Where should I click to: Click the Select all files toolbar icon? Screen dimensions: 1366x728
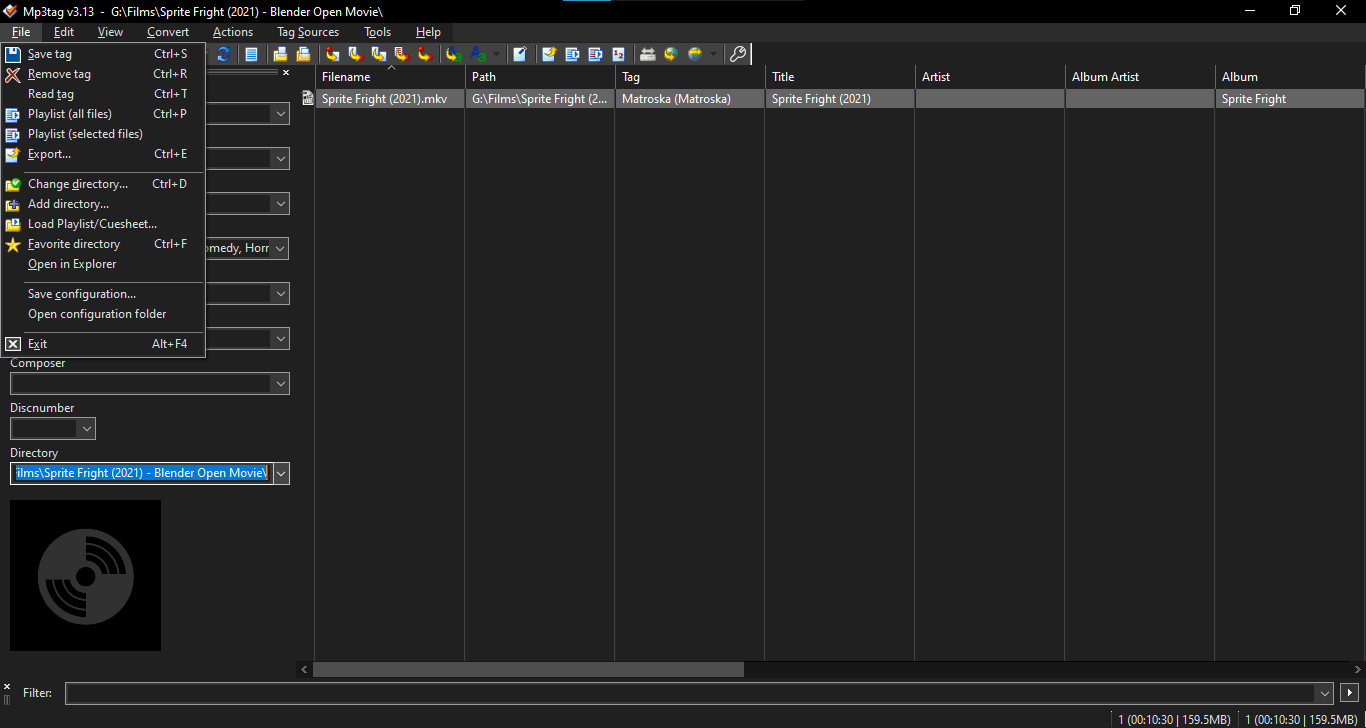[x=251, y=54]
